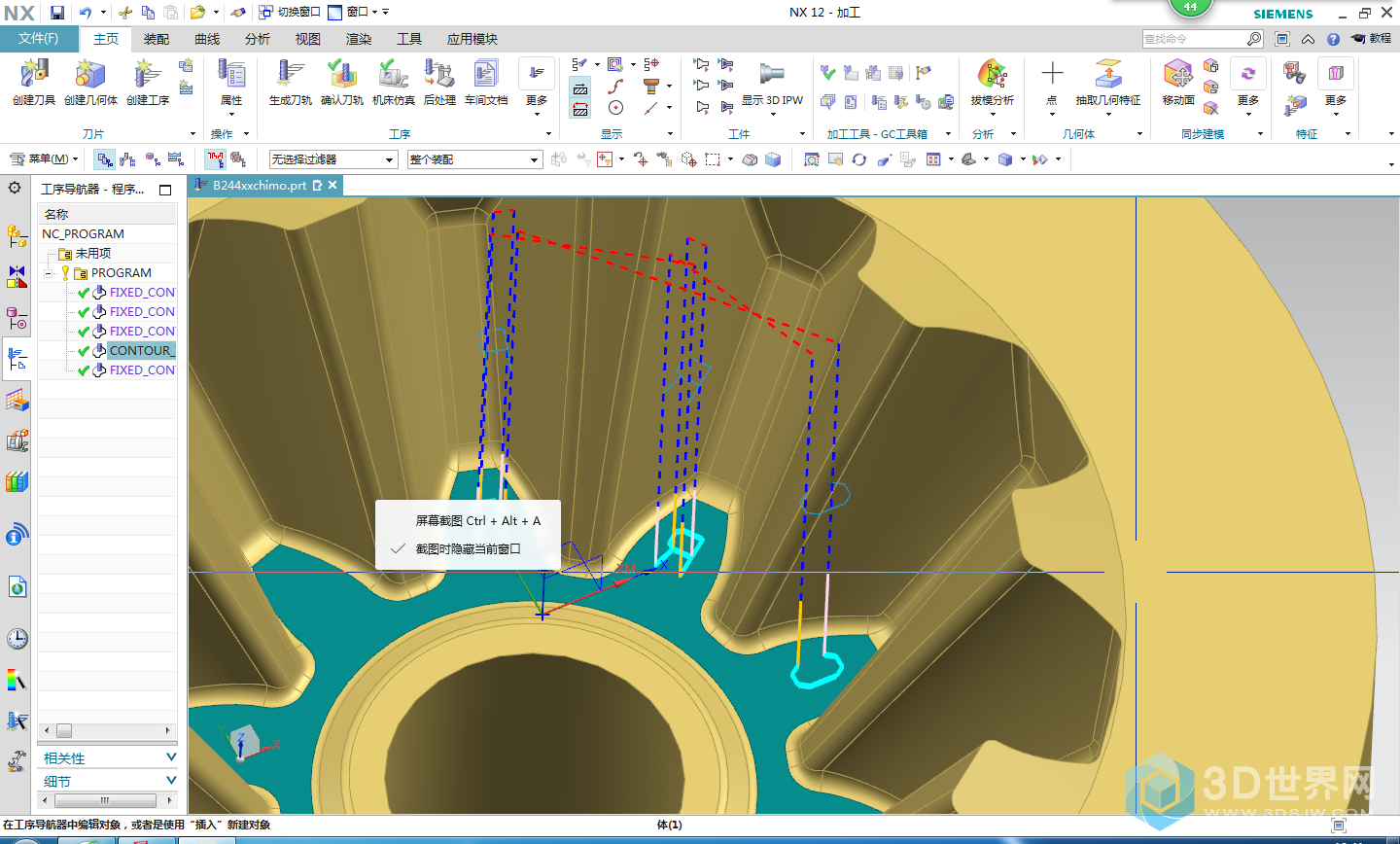Viewport: 1400px width, 844px height.
Task: Expand the 细节 section
Action: tap(109, 781)
